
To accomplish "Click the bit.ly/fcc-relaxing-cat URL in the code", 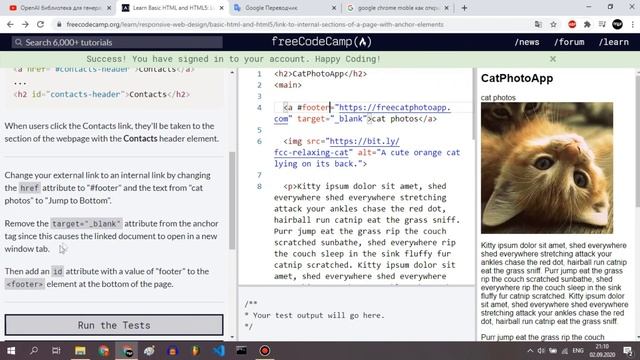I will [337, 147].
